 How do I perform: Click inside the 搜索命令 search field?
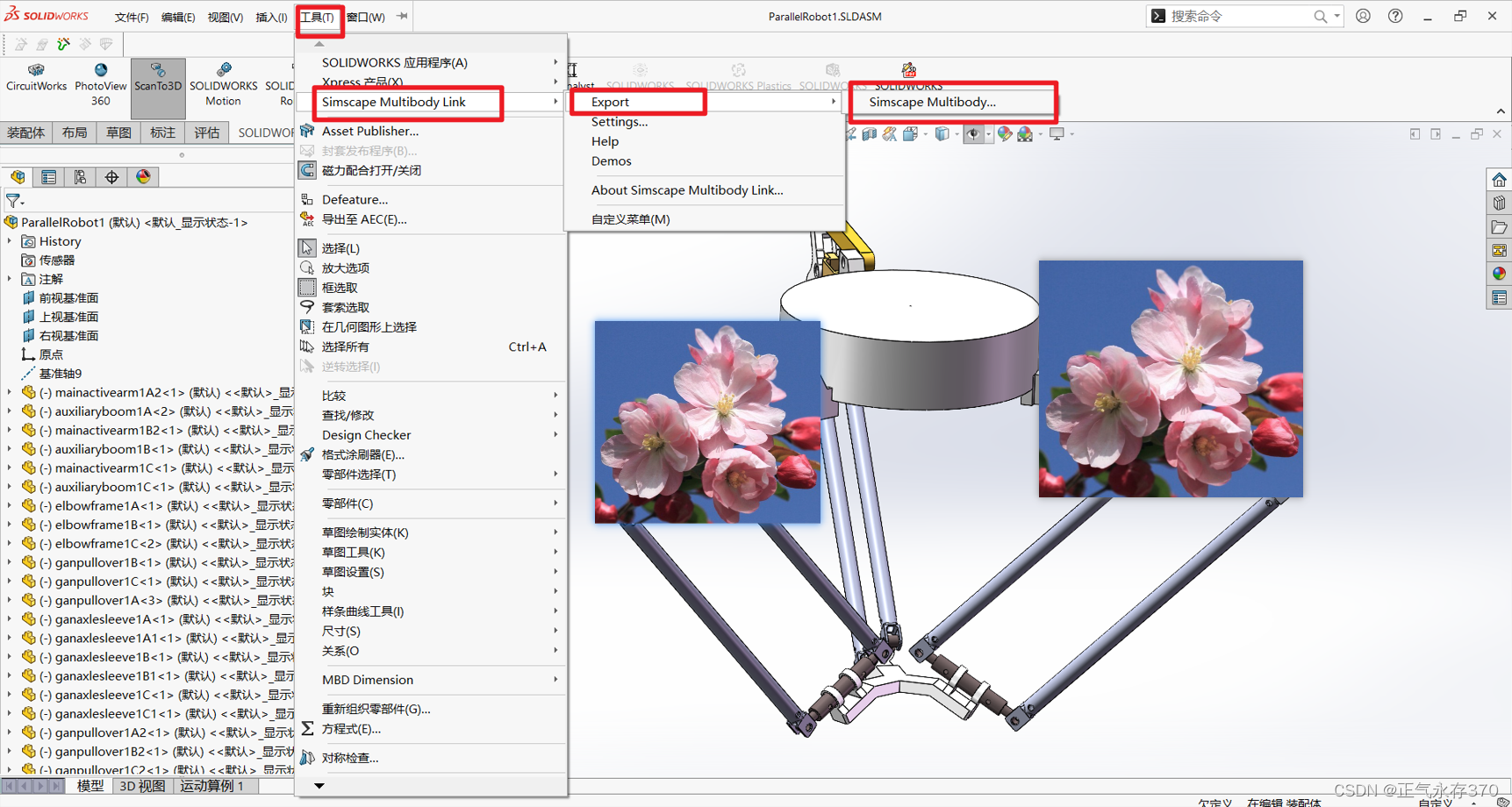click(x=1237, y=15)
